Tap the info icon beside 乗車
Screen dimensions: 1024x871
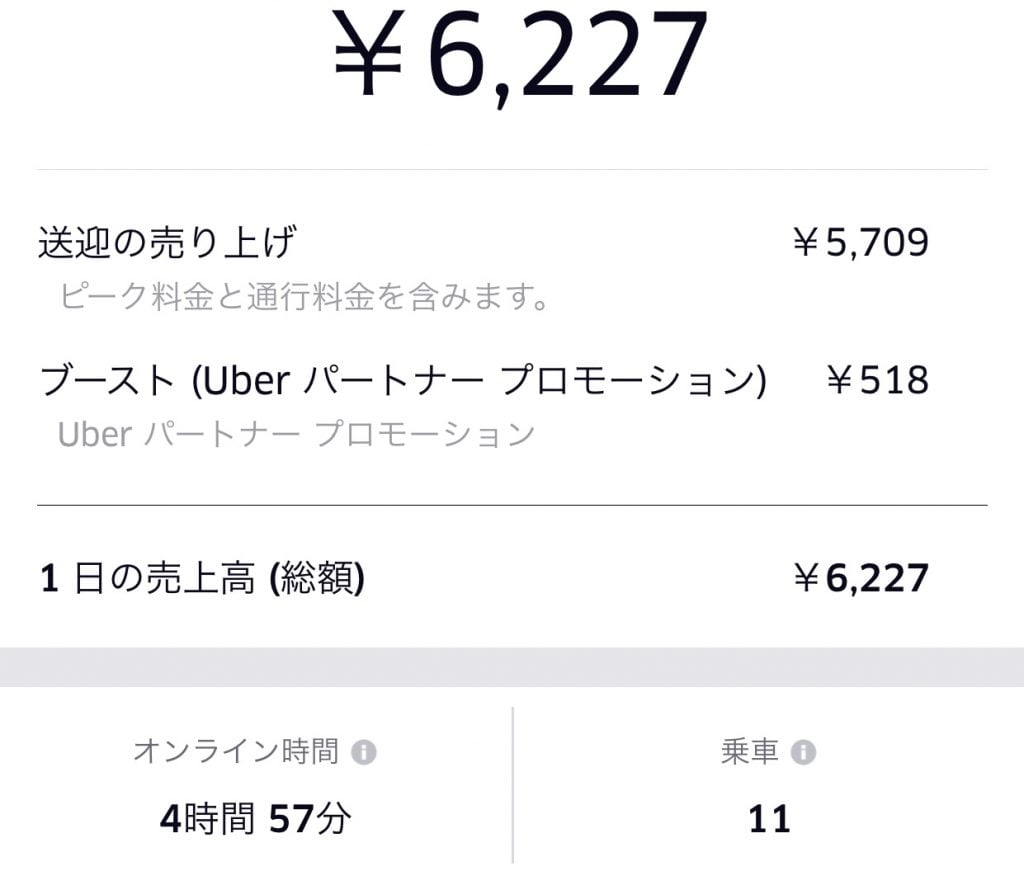click(x=803, y=752)
